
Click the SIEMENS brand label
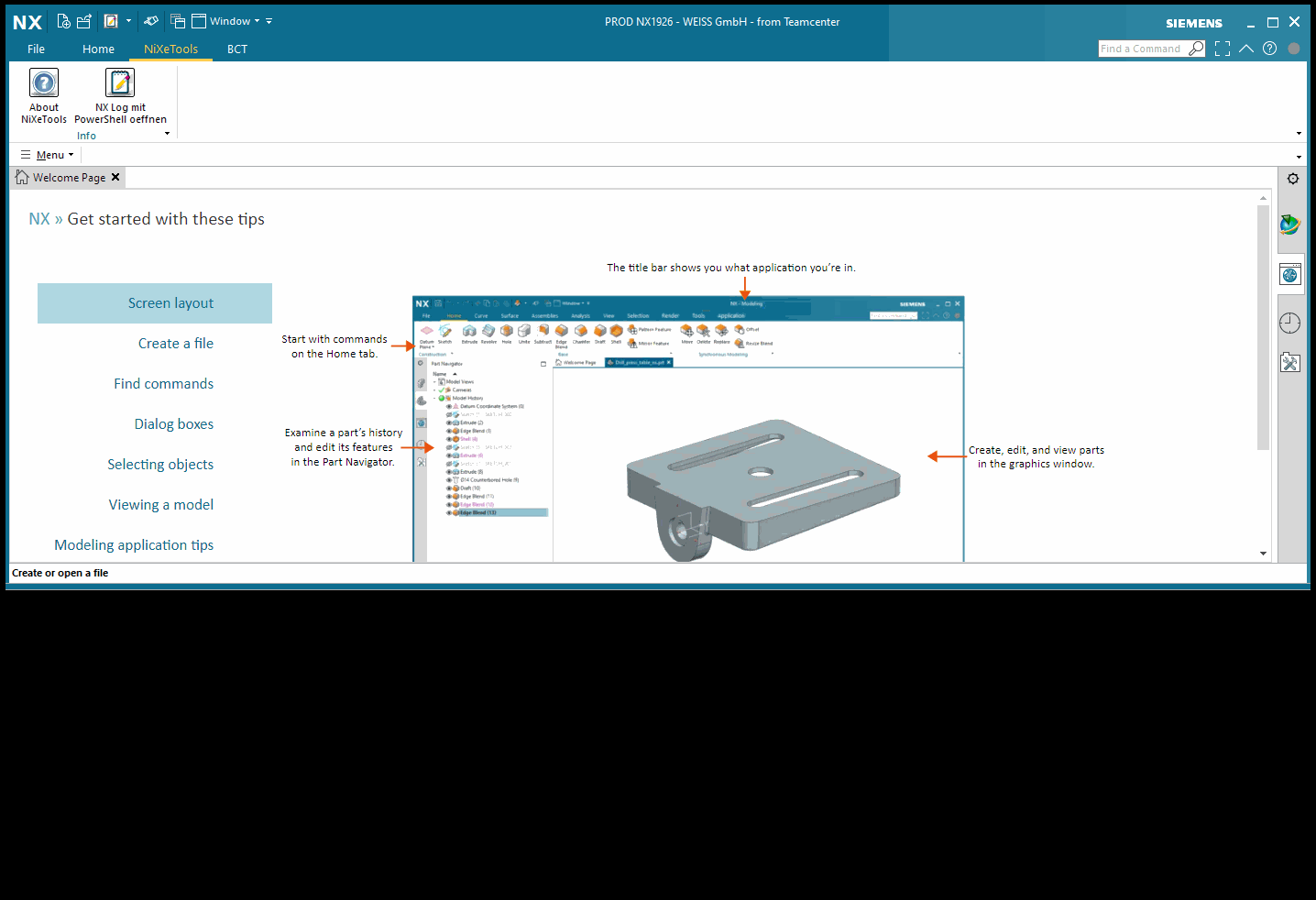(1193, 23)
